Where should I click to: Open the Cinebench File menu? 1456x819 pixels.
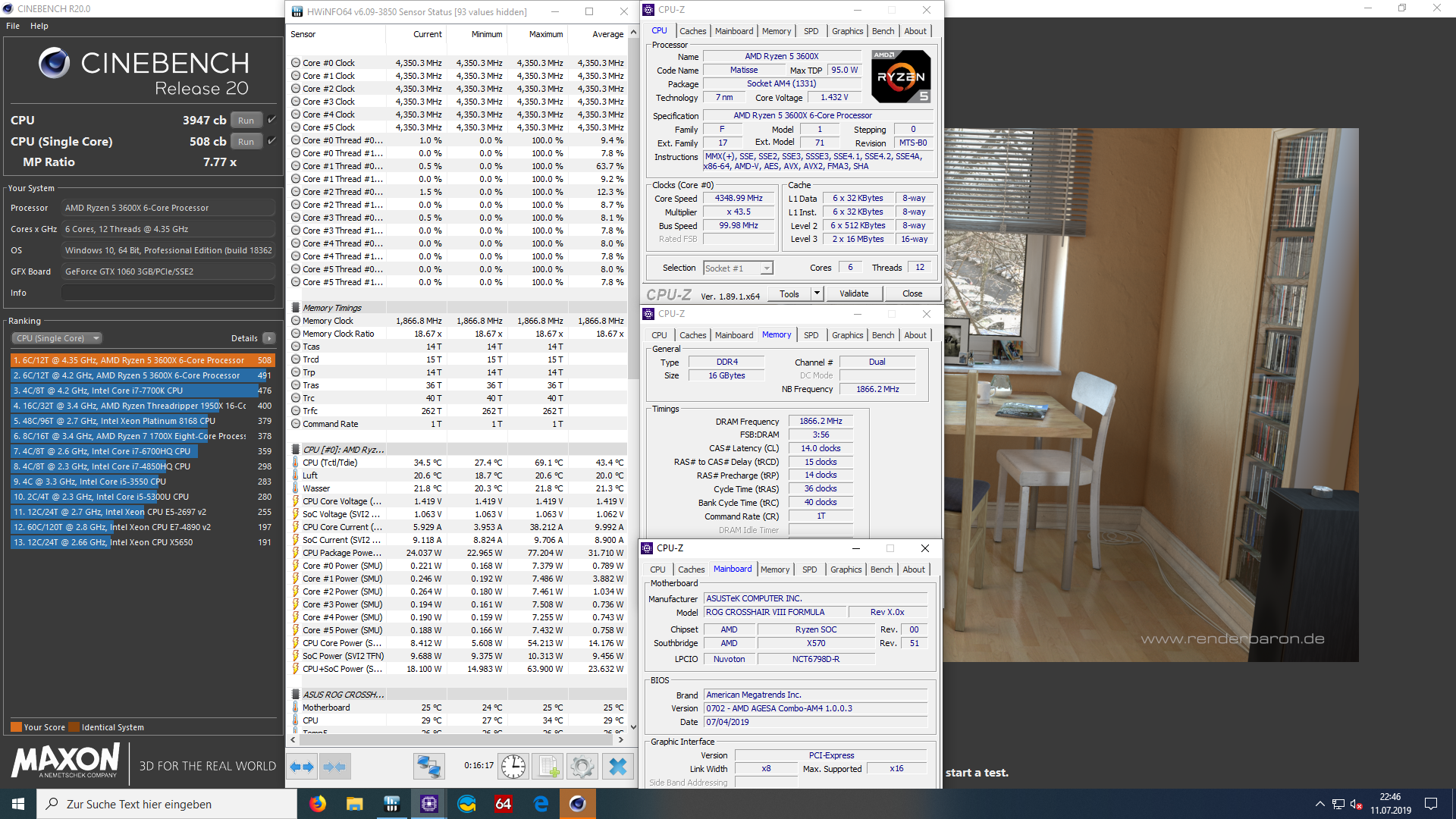coord(13,26)
